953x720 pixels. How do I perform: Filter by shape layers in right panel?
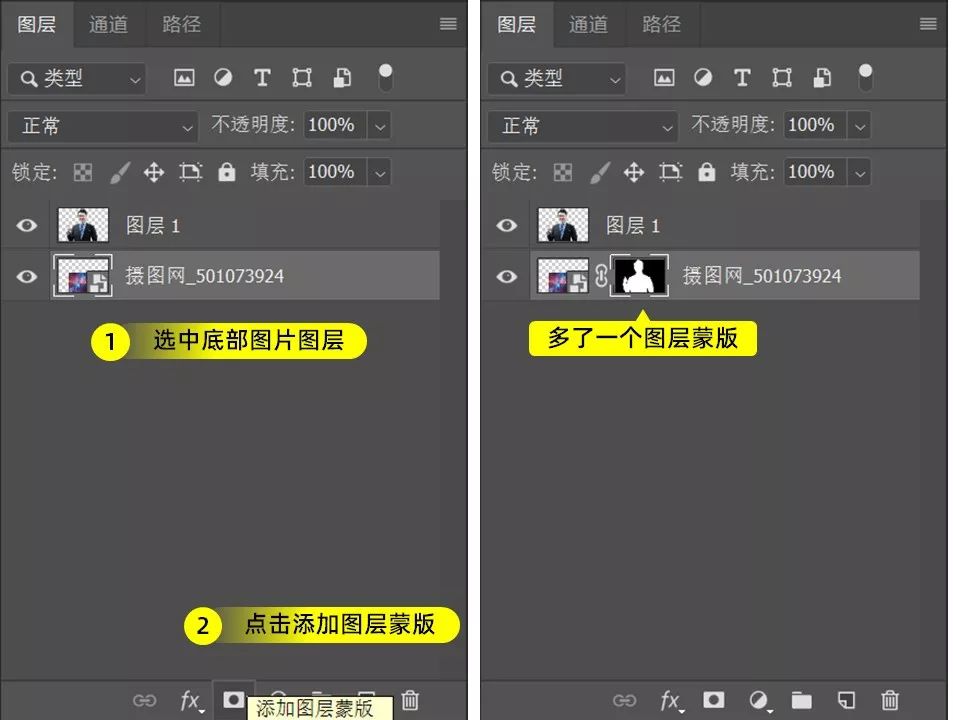point(782,78)
